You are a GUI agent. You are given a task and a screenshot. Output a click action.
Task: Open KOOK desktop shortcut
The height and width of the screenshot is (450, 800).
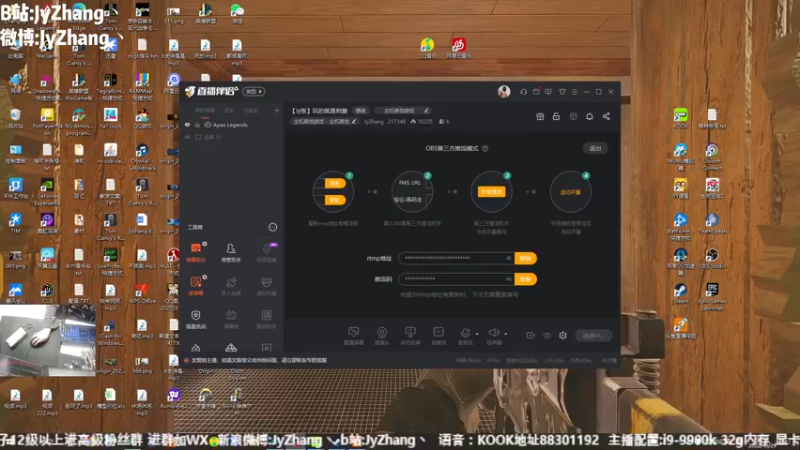[681, 118]
